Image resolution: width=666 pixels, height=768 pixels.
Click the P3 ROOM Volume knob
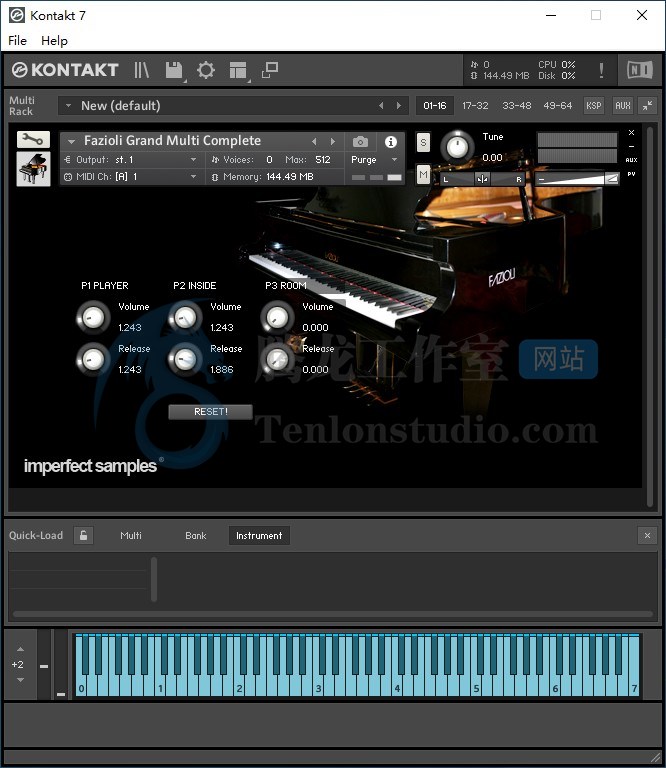(x=277, y=317)
